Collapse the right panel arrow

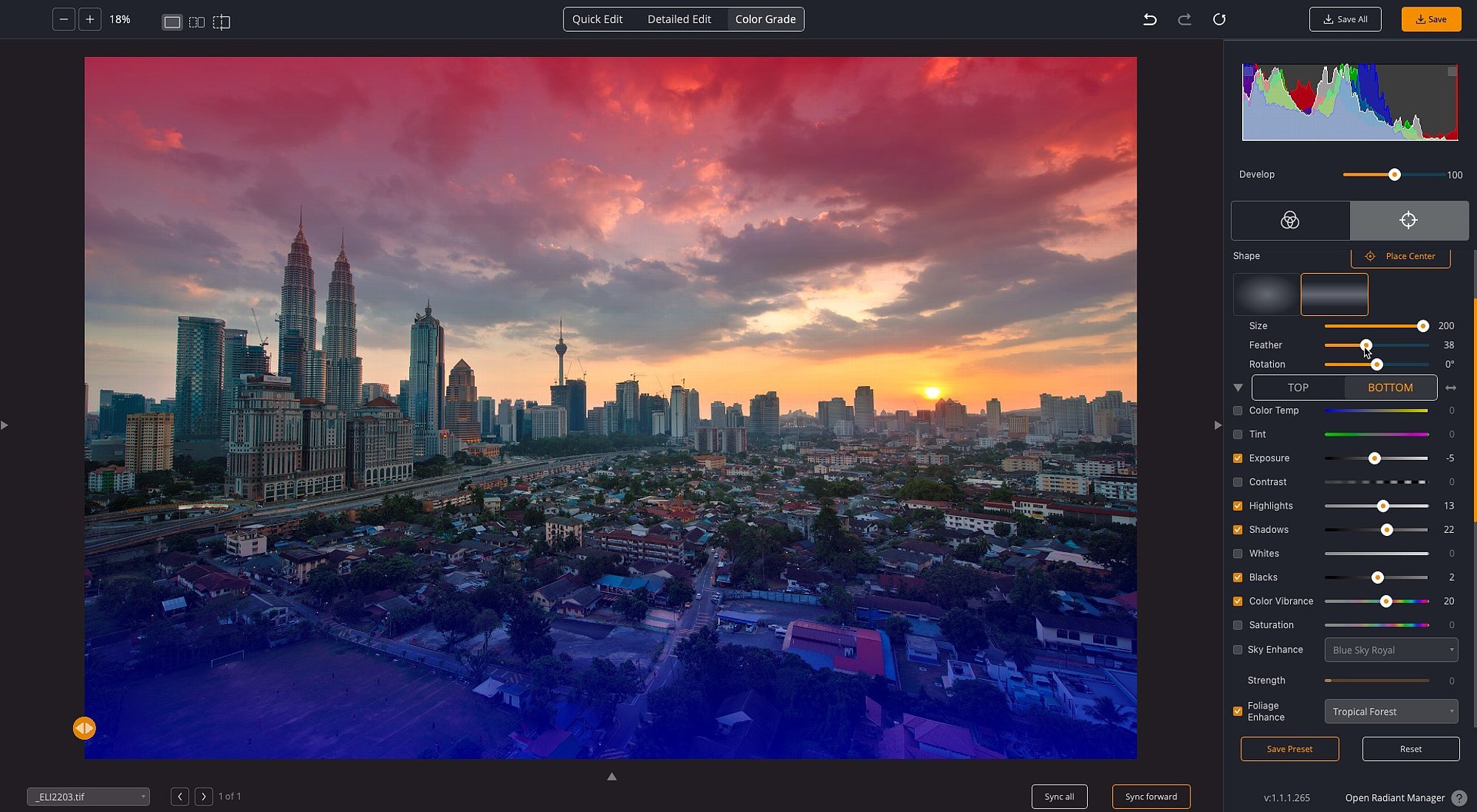(x=1218, y=425)
